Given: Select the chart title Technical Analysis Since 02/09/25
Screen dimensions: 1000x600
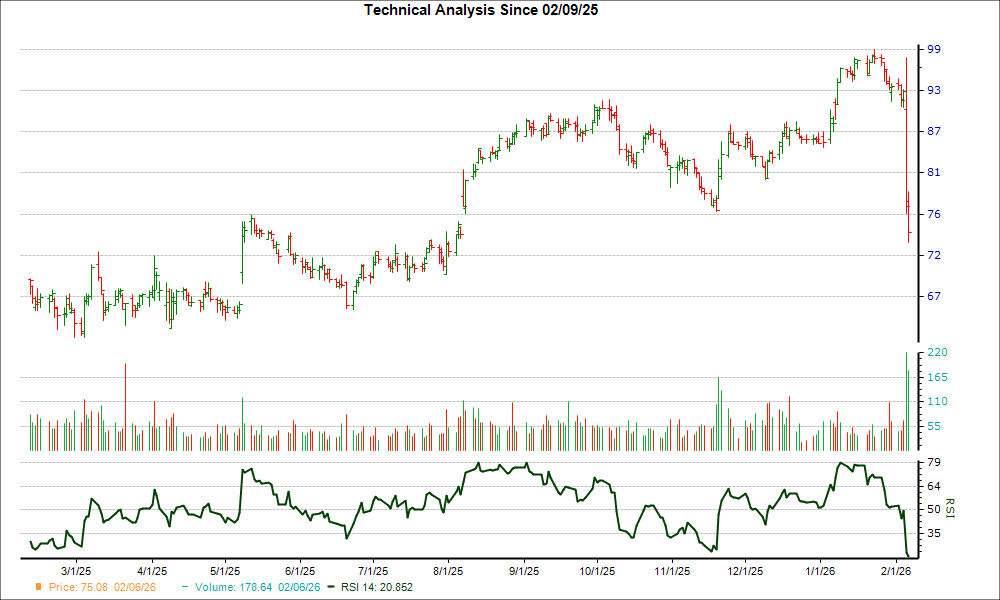Looking at the screenshot, I should coord(481,11).
